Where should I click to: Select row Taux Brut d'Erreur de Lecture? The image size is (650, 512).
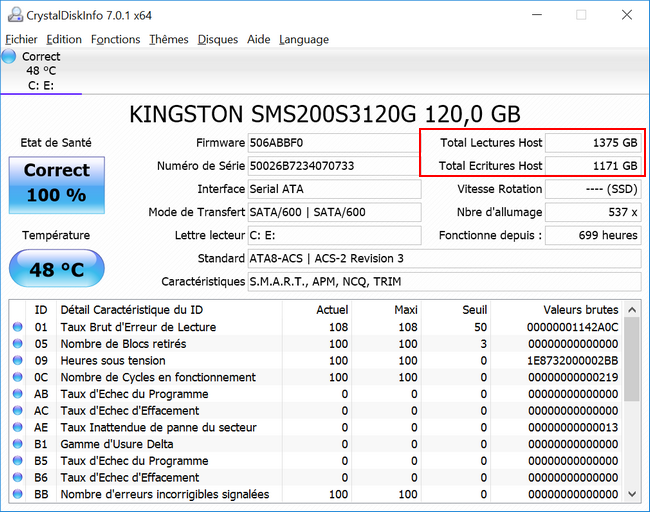pyautogui.click(x=316, y=327)
